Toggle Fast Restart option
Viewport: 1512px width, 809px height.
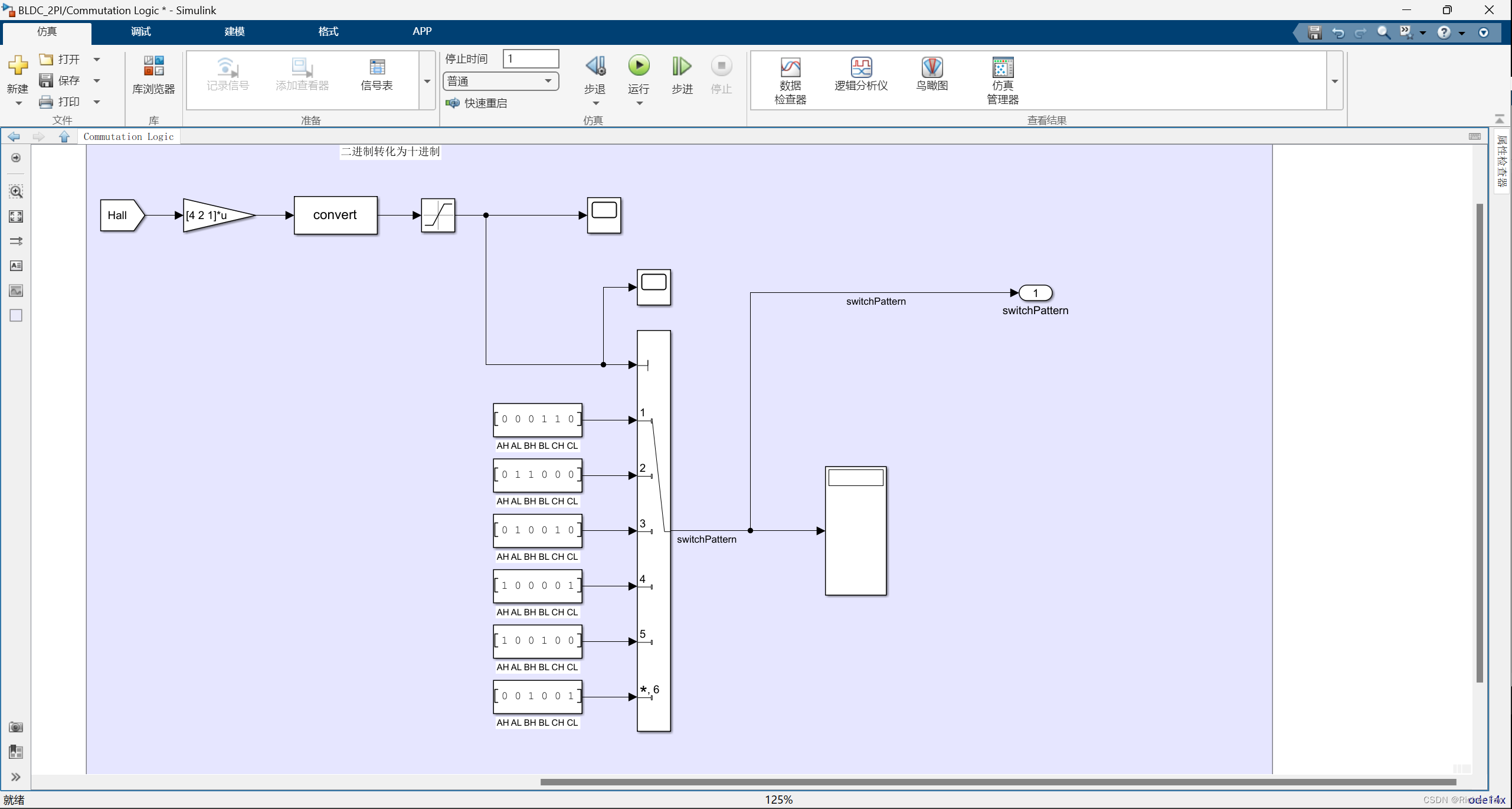click(x=477, y=103)
